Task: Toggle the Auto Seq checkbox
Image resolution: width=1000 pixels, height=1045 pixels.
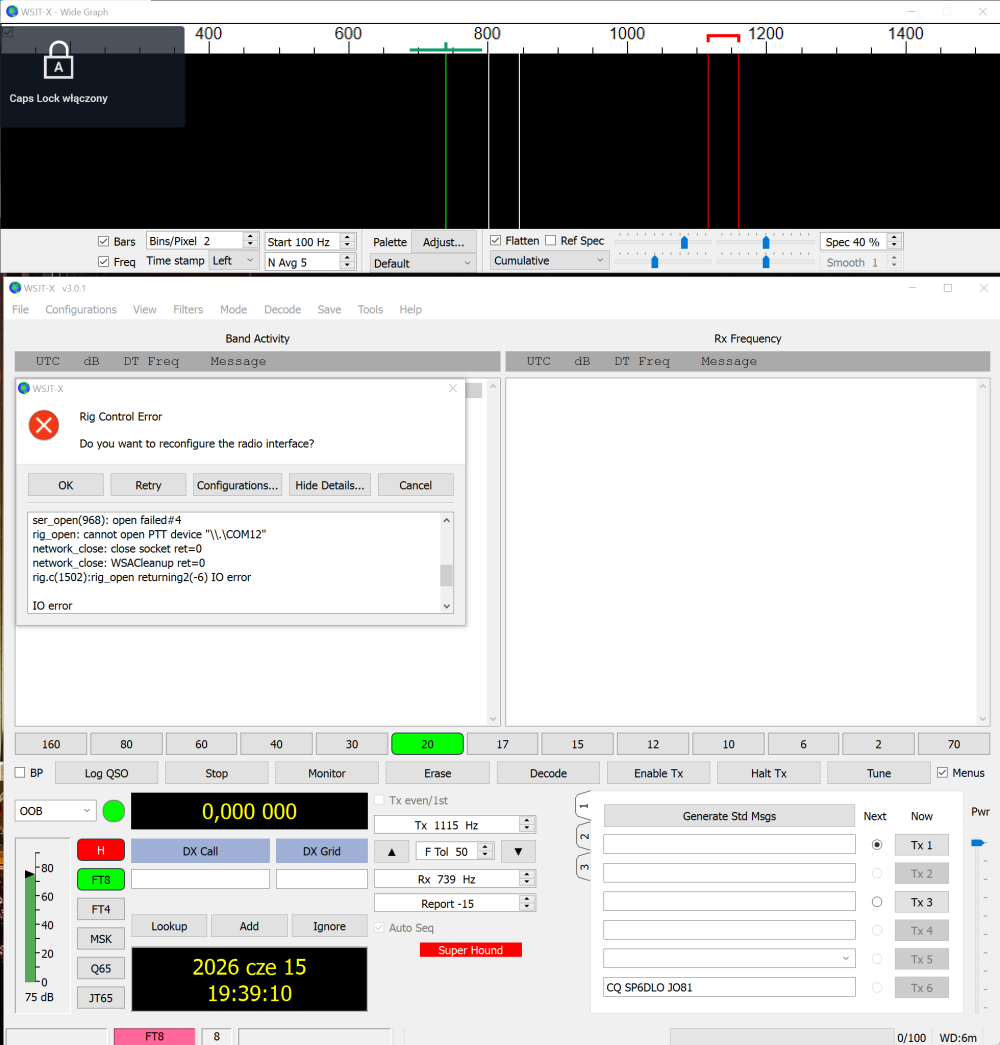Action: [379, 928]
